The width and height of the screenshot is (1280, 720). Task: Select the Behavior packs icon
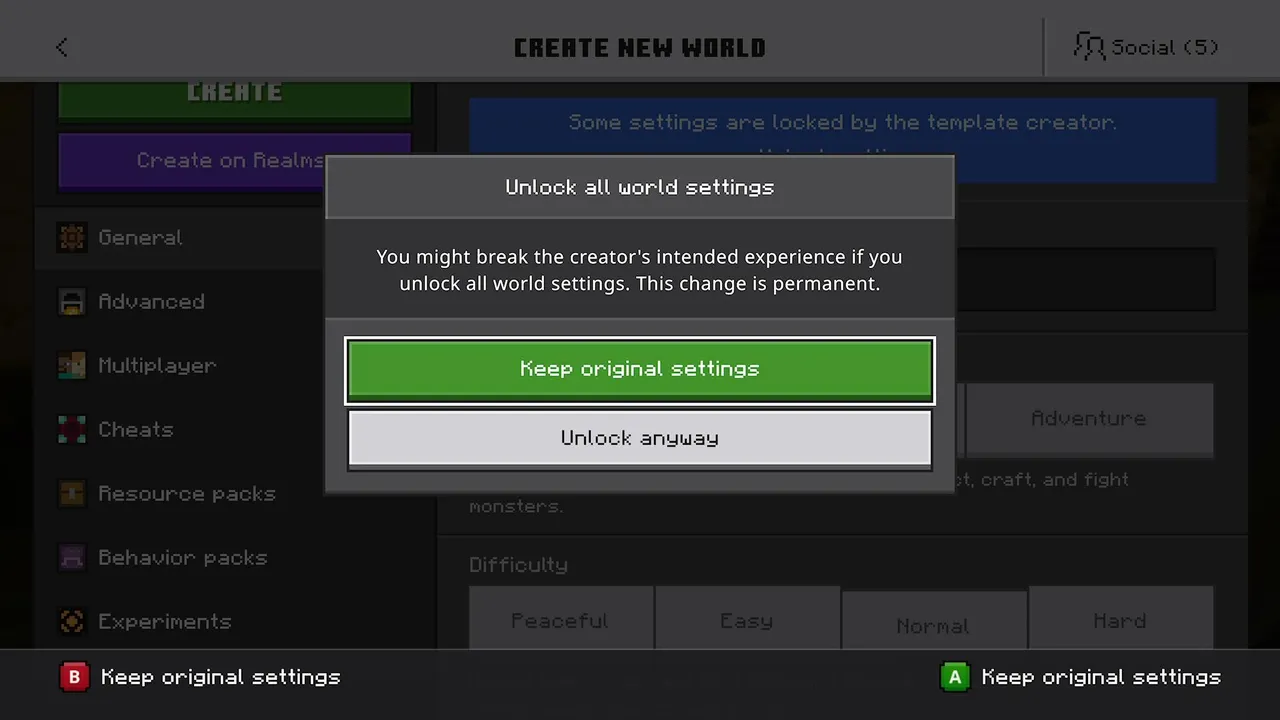coord(72,558)
